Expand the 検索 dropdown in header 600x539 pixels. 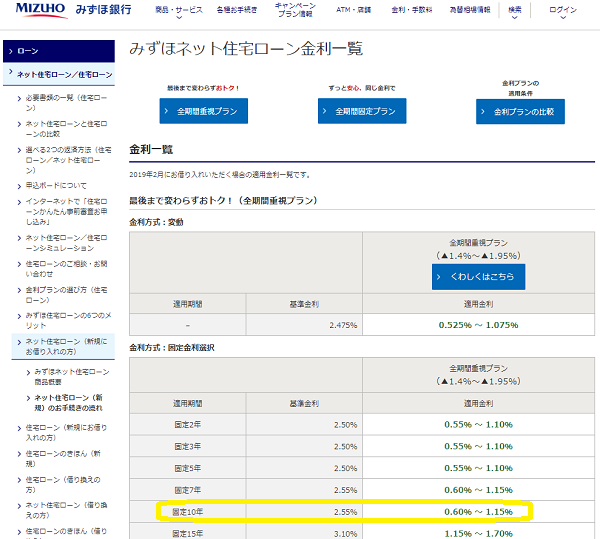coord(515,11)
